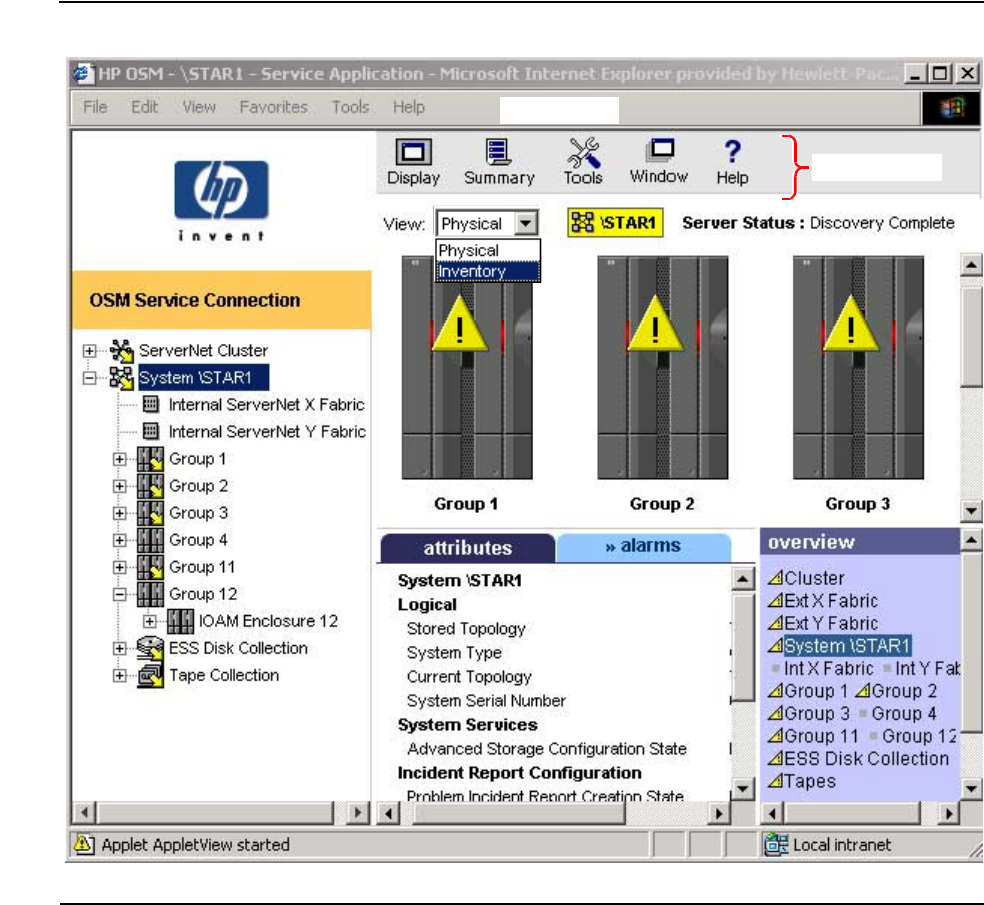Open the Favorites menu
Viewport: 984px width, 905px height.
pos(274,107)
